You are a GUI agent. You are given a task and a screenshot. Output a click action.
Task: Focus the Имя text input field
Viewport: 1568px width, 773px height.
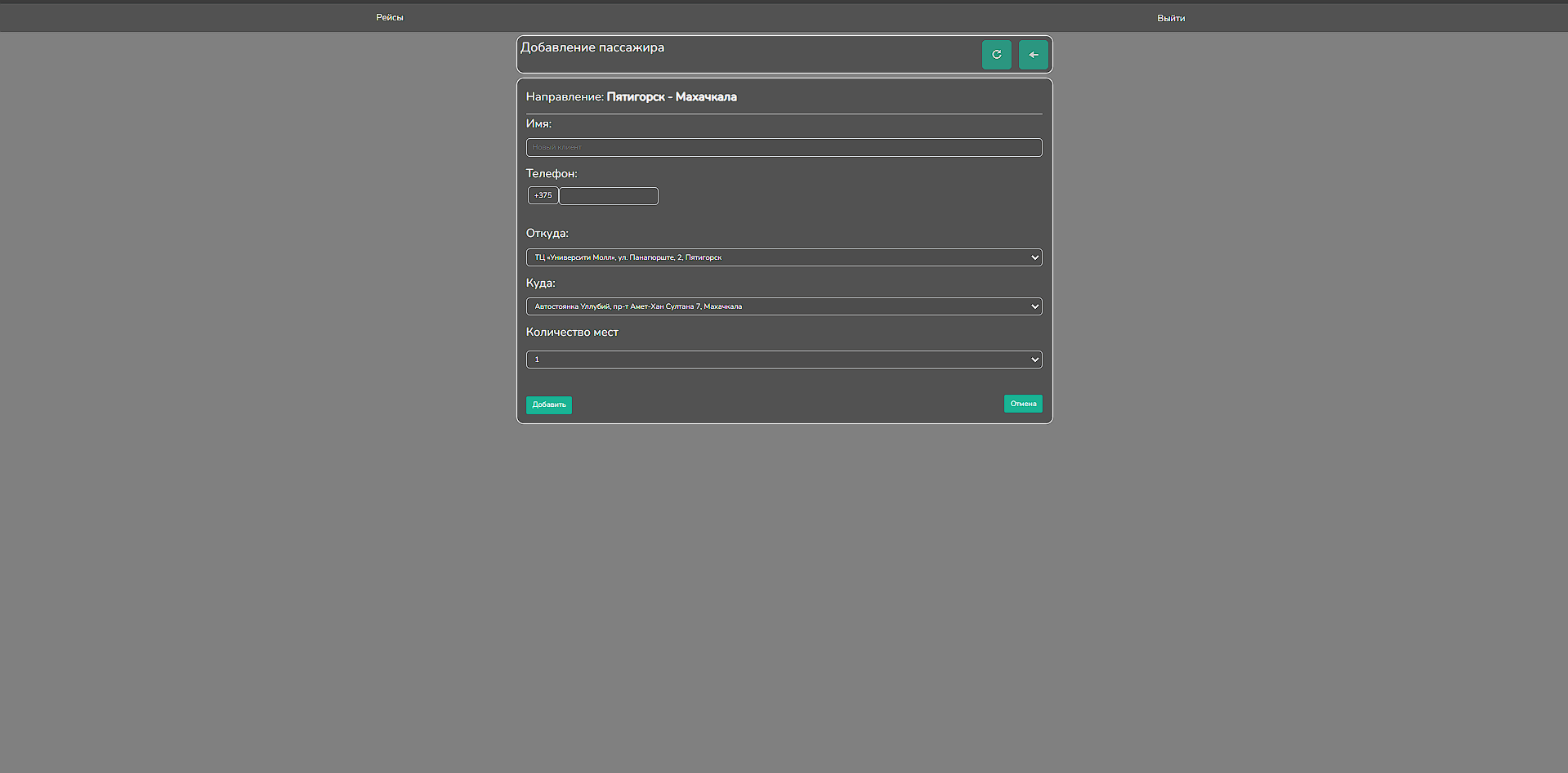click(784, 147)
